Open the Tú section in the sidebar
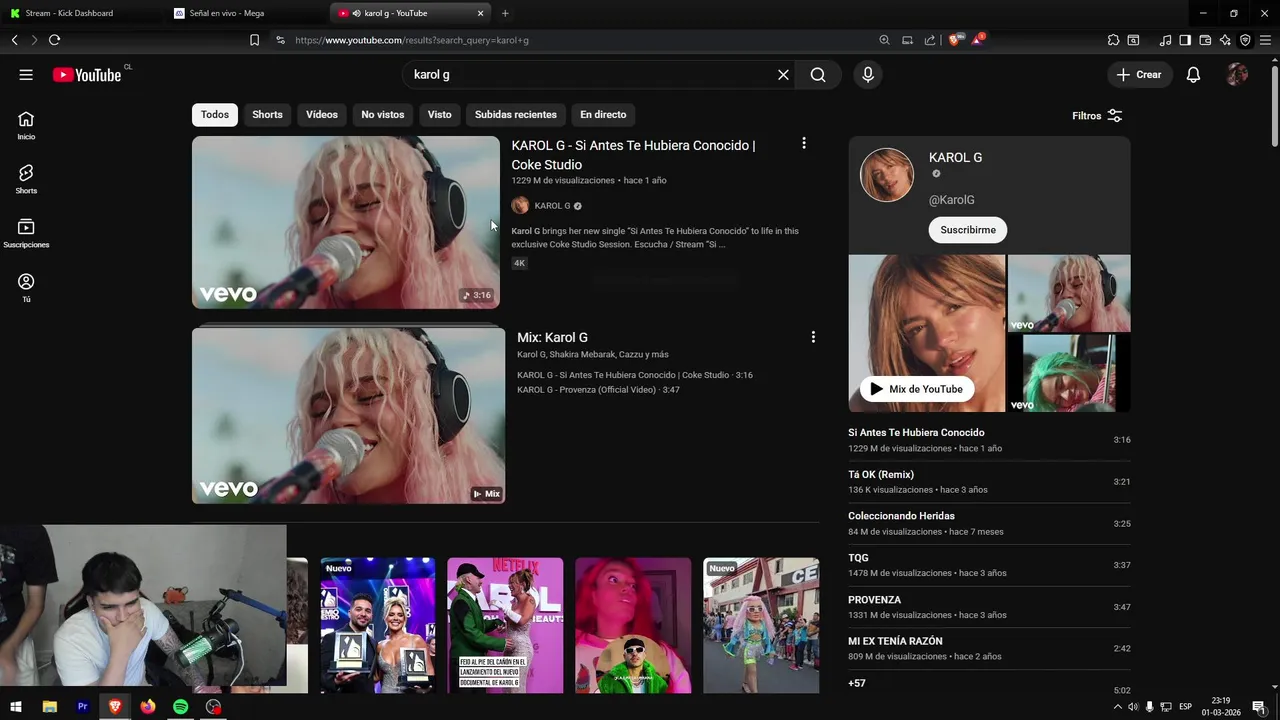1280x720 pixels. point(26,287)
